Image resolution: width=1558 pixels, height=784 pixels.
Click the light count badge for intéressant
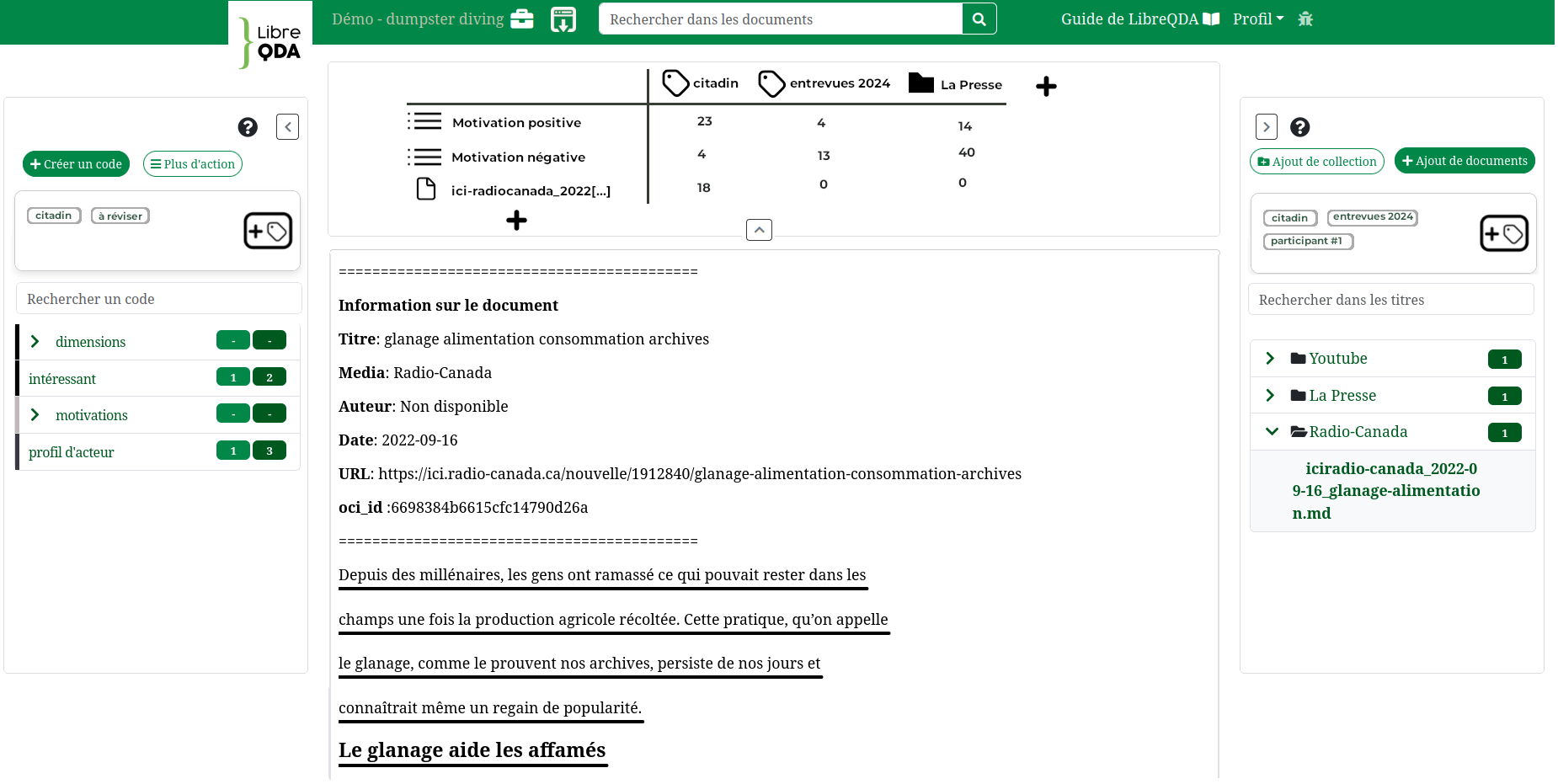[233, 377]
